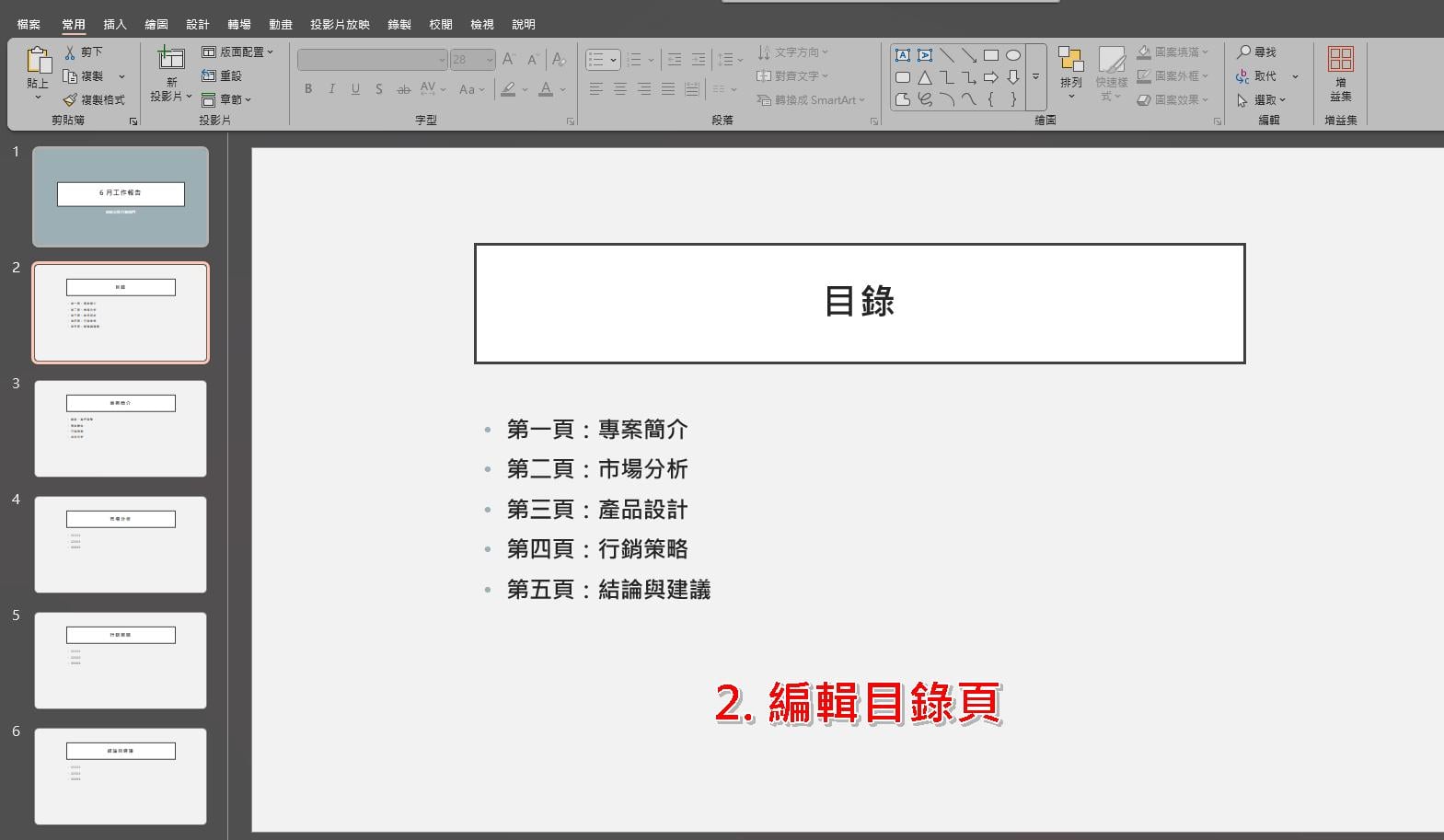
Task: Toggle bold formatting
Action: click(308, 89)
